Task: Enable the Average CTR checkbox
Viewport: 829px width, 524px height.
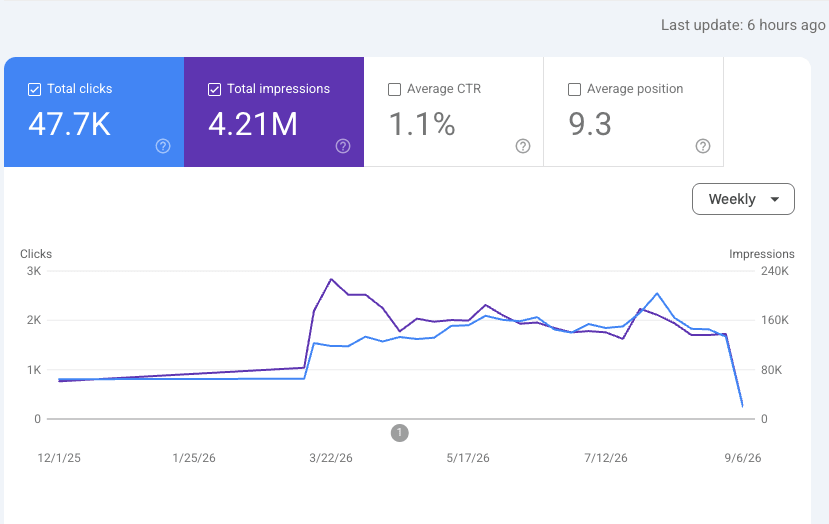Action: tap(394, 89)
